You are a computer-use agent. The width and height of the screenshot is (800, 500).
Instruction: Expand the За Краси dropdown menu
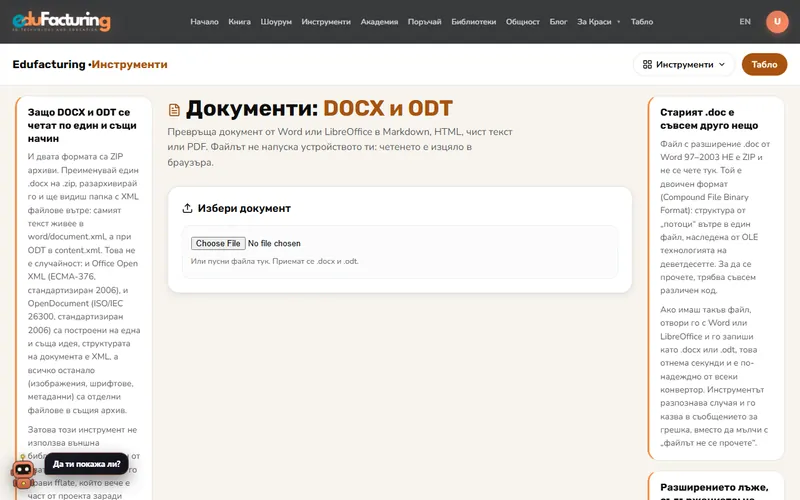pos(598,21)
